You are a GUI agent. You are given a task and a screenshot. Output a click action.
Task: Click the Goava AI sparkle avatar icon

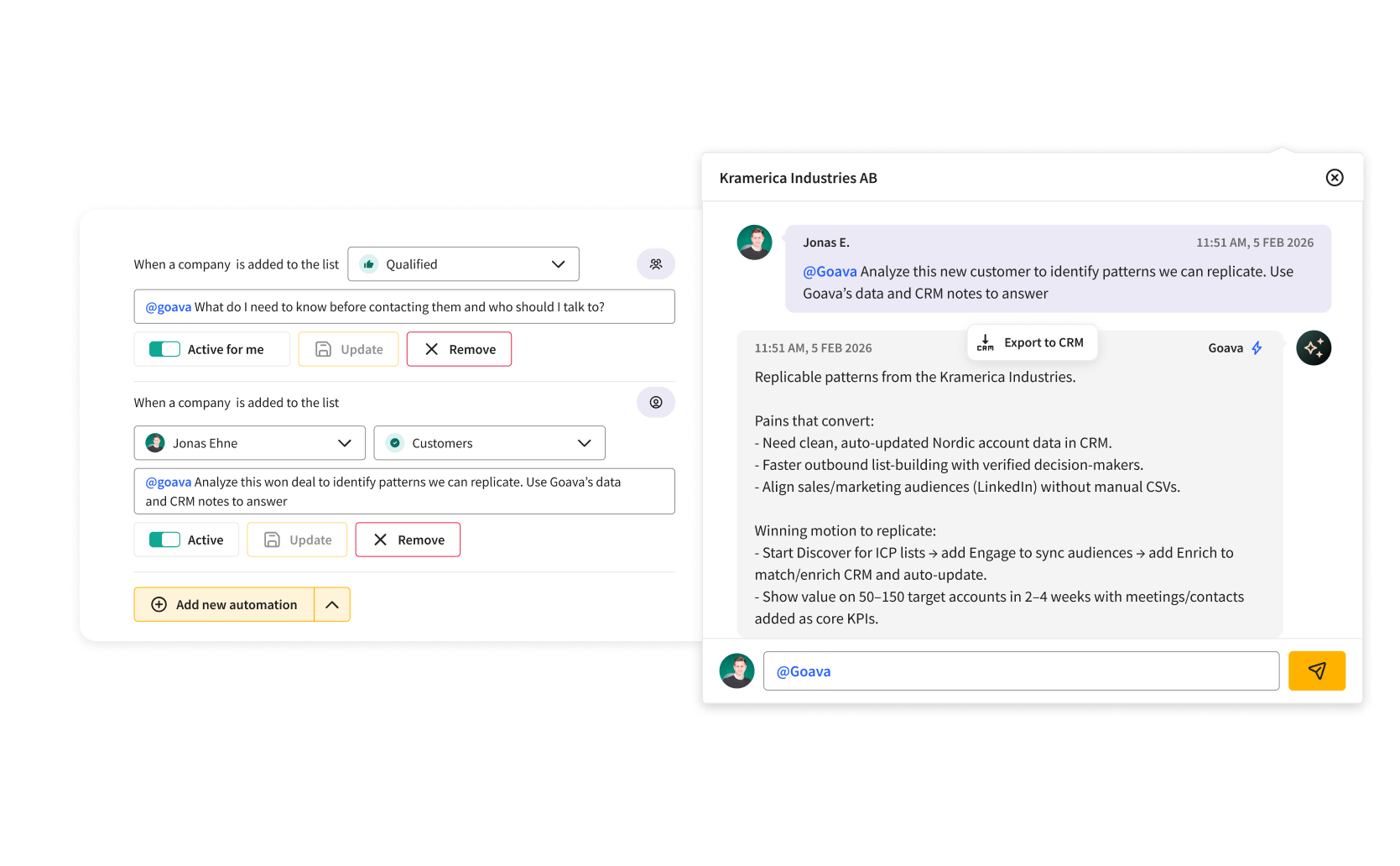pyautogui.click(x=1313, y=348)
